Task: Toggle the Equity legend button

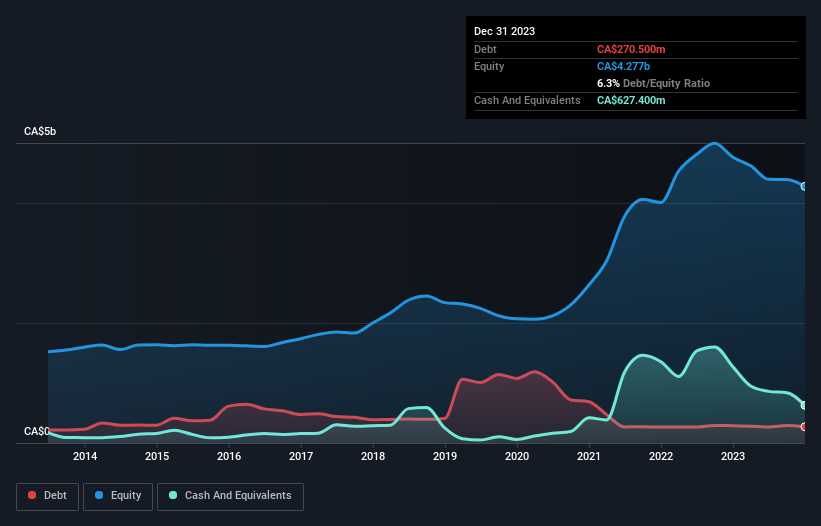Action: click(118, 496)
